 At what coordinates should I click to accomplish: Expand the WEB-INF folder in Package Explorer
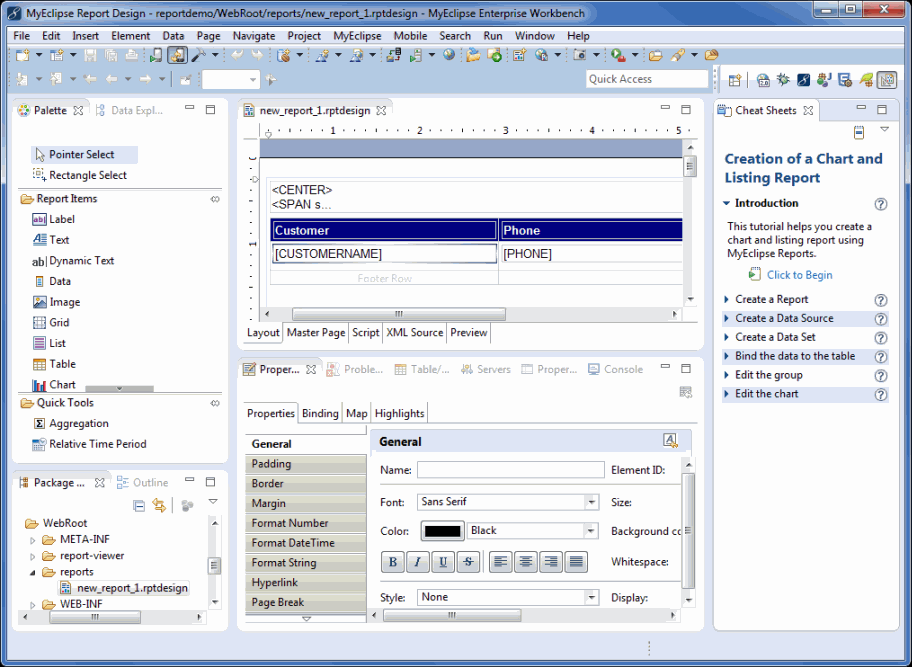[x=33, y=605]
